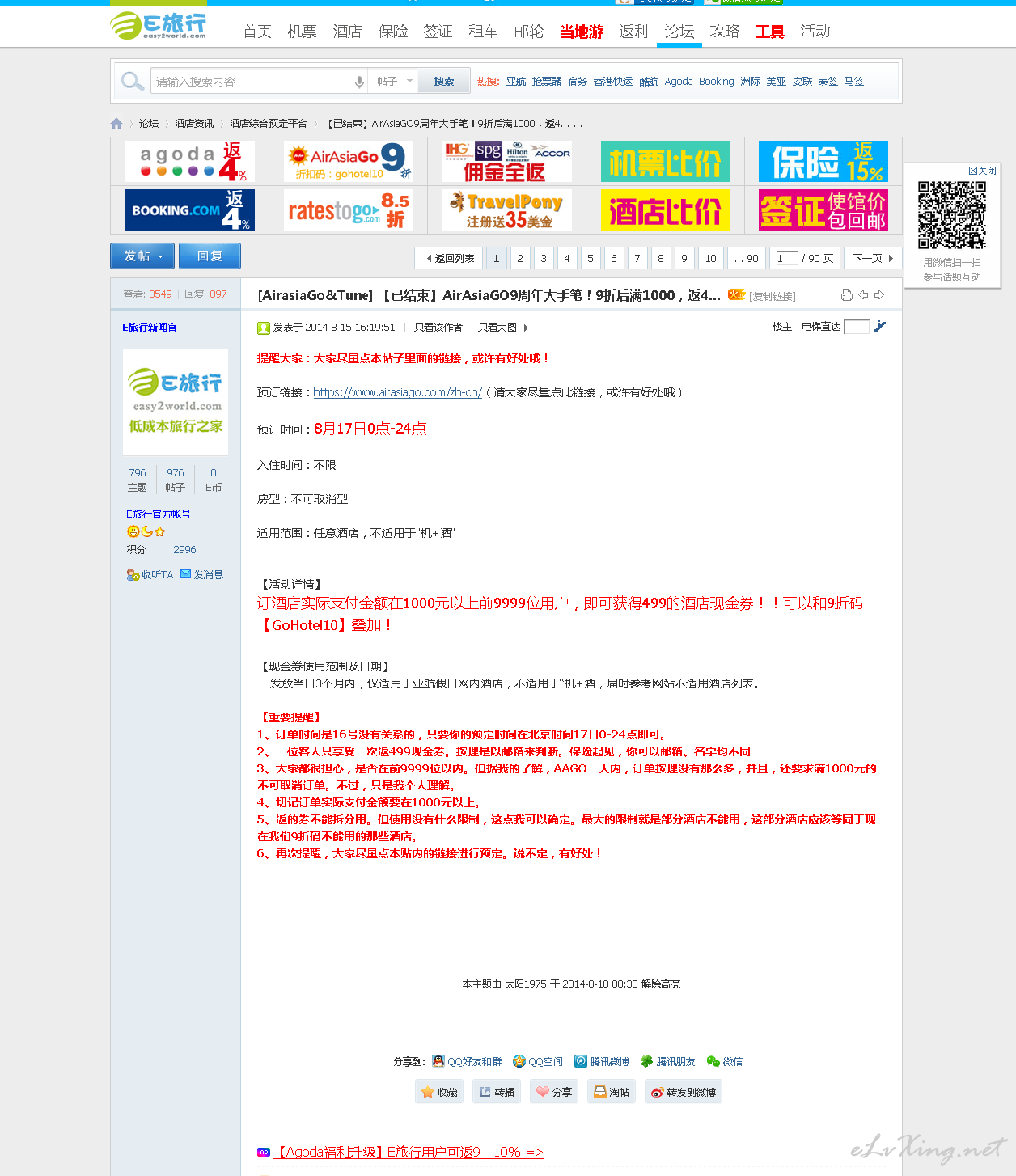Image resolution: width=1016 pixels, height=1176 pixels.
Task: Open the 工具 nav menu item
Action: pyautogui.click(x=770, y=32)
